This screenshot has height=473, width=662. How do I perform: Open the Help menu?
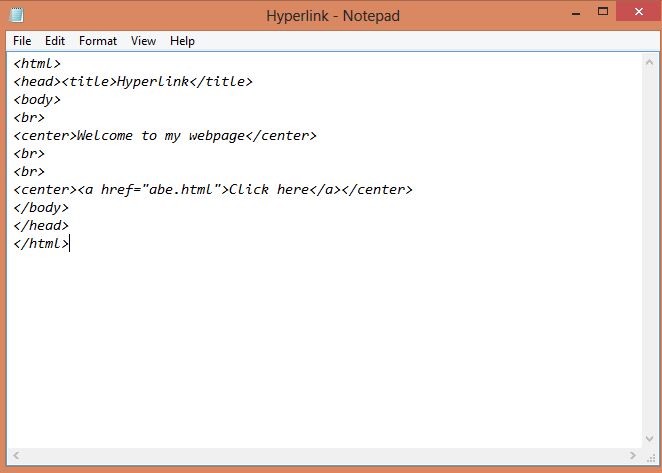(182, 41)
